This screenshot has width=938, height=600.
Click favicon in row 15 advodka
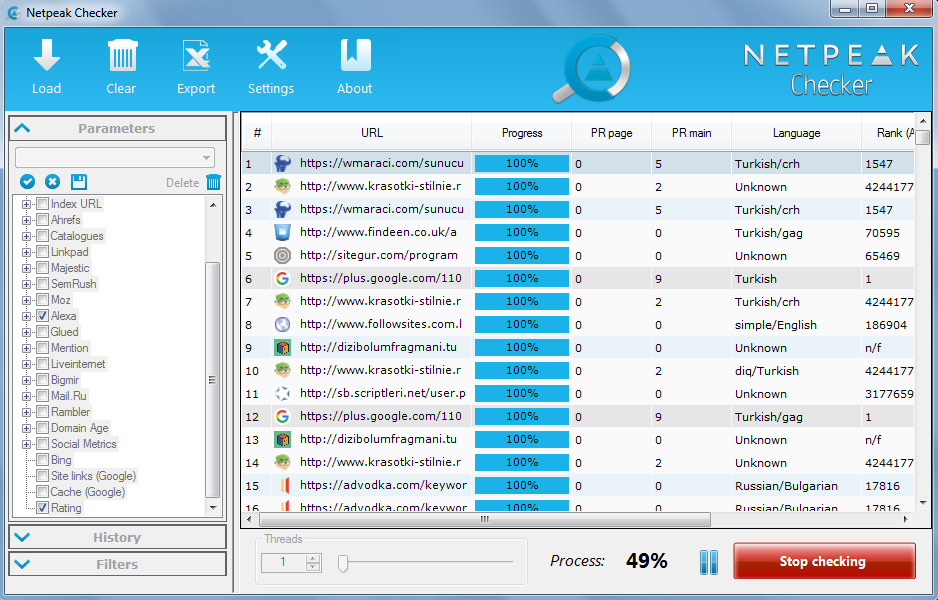pos(285,485)
